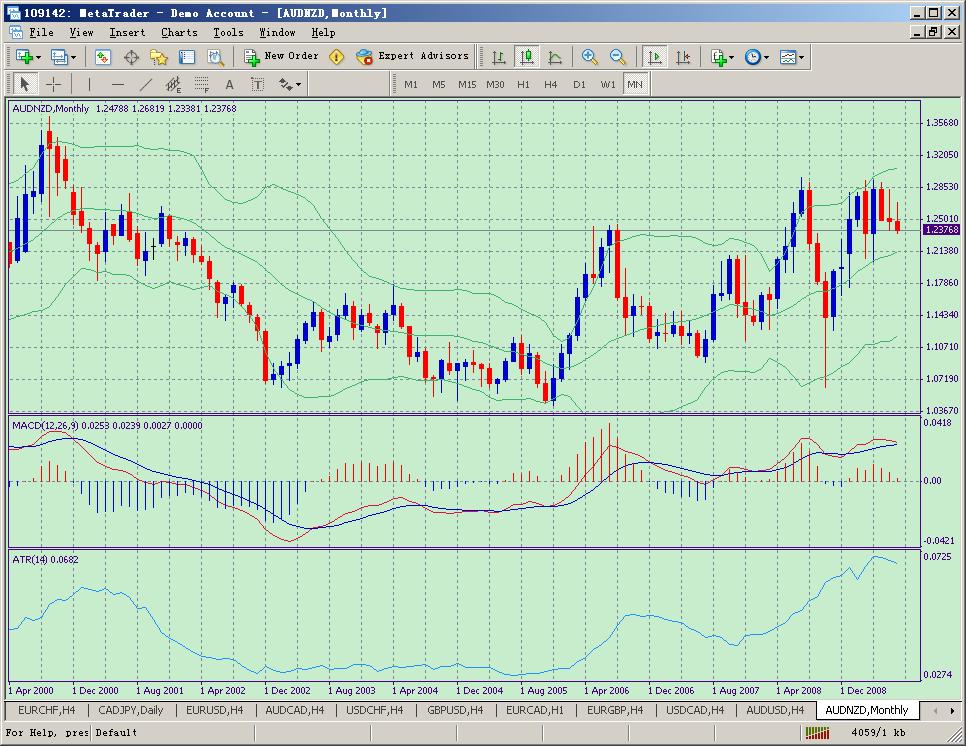Click the New Order button
The image size is (966, 746).
click(x=282, y=57)
